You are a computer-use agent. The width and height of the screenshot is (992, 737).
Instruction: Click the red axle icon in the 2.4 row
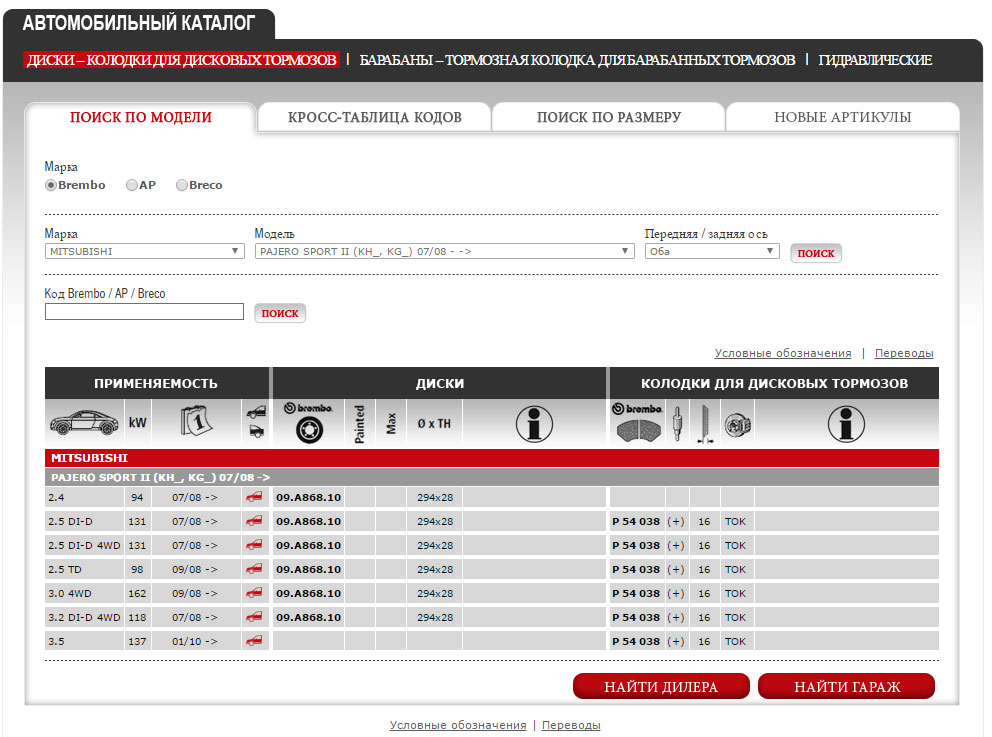pyautogui.click(x=255, y=497)
